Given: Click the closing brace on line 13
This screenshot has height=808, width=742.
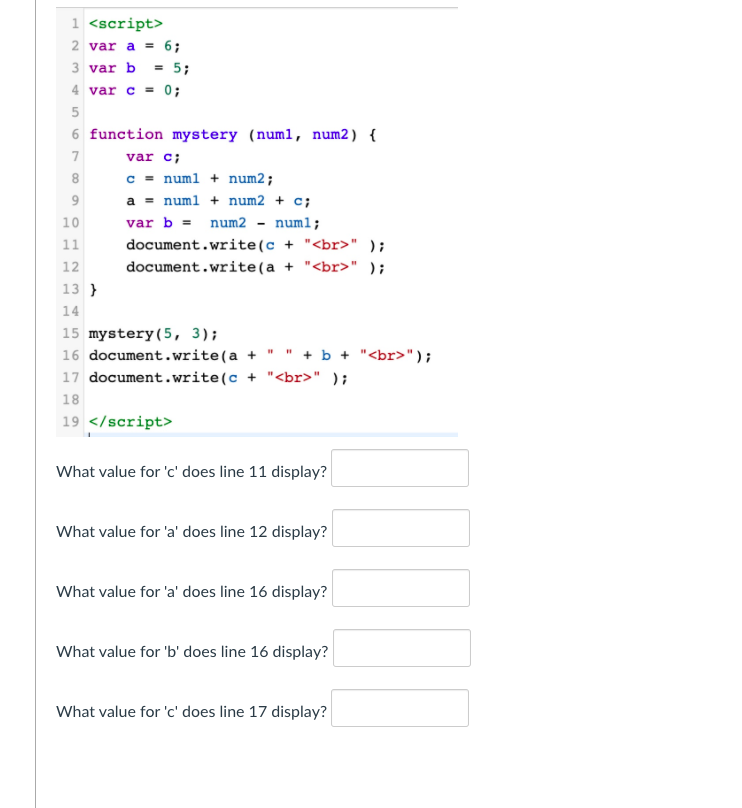Looking at the screenshot, I should [92, 289].
